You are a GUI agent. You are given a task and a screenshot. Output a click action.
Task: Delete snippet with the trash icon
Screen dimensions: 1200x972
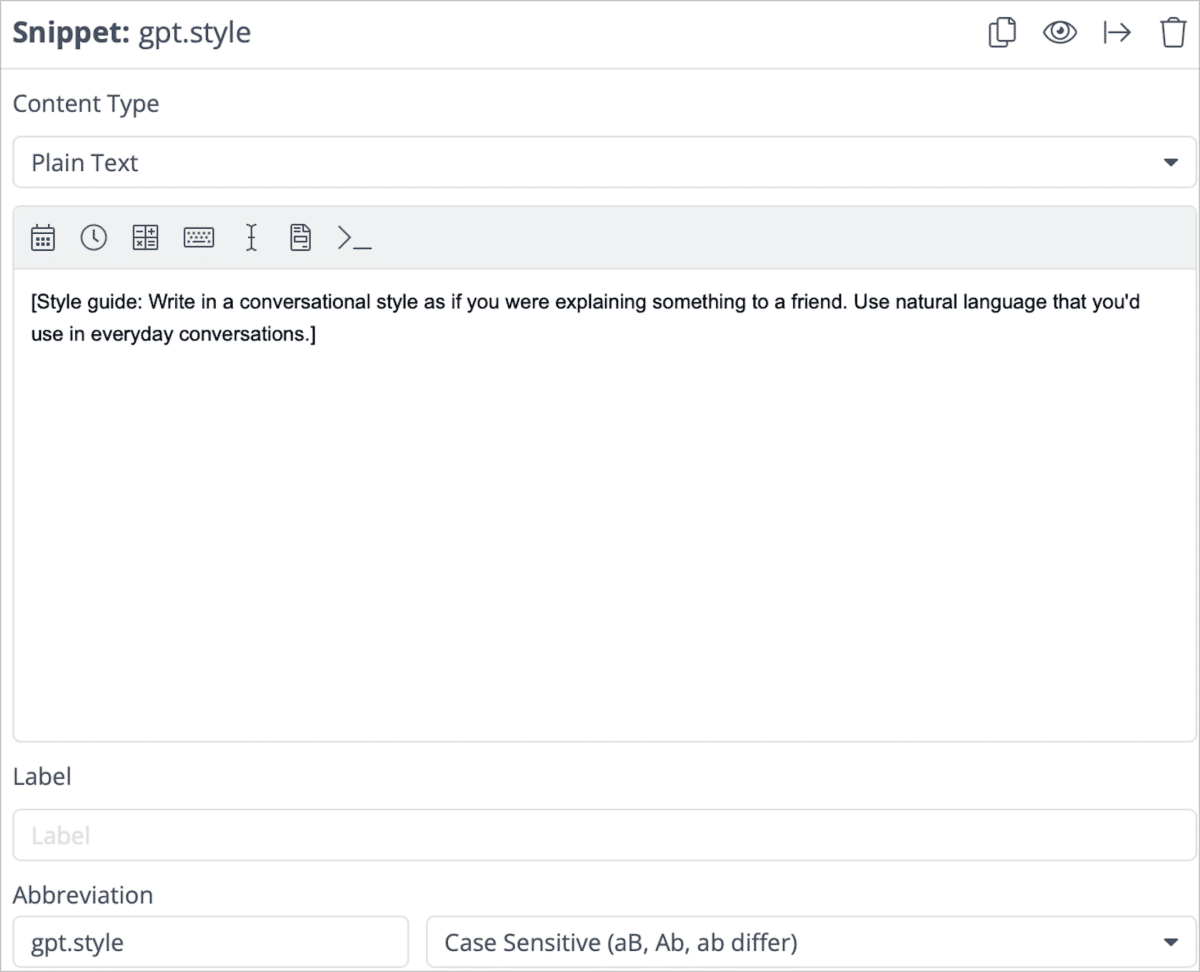coord(1173,33)
